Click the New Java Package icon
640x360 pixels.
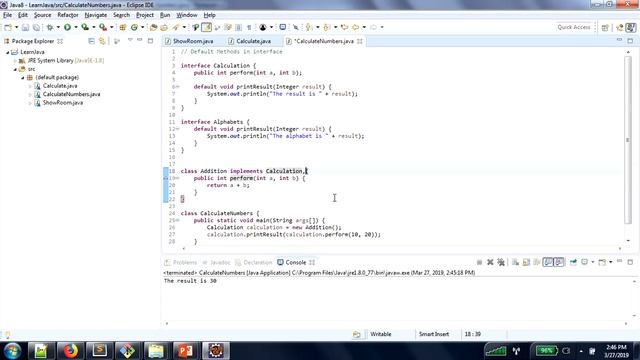[x=122, y=27]
